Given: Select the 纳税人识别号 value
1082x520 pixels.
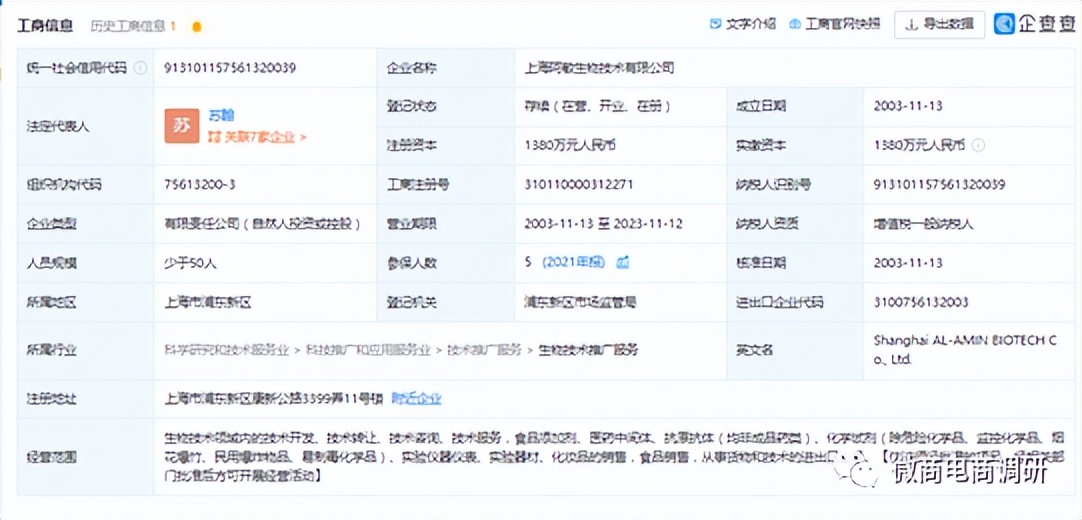Looking at the screenshot, I should (x=939, y=185).
